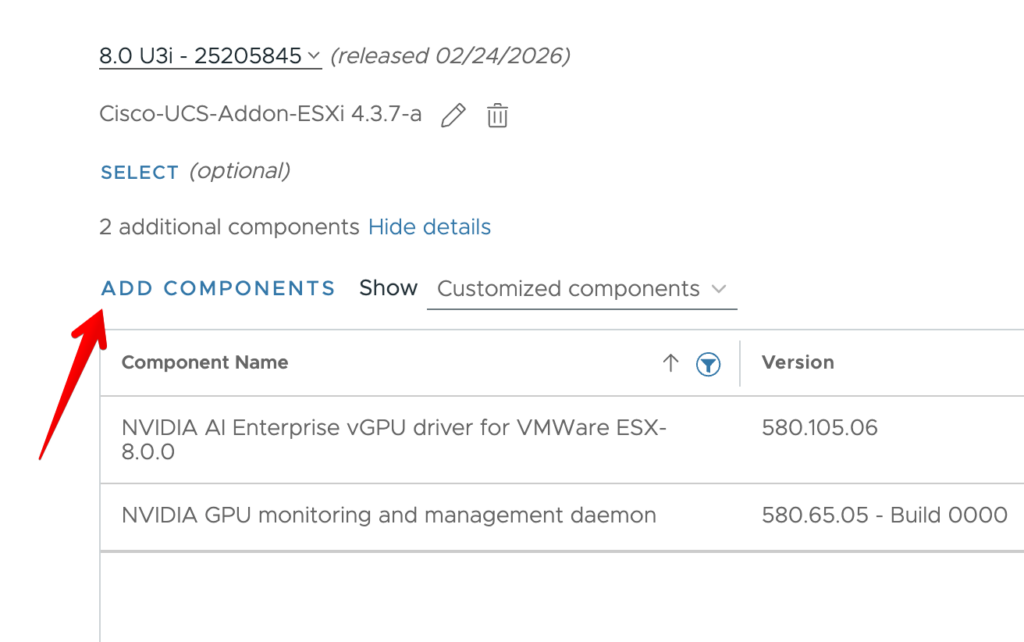The height and width of the screenshot is (642, 1024).
Task: Click the divider between Component Name and Version
Action: tap(740, 363)
